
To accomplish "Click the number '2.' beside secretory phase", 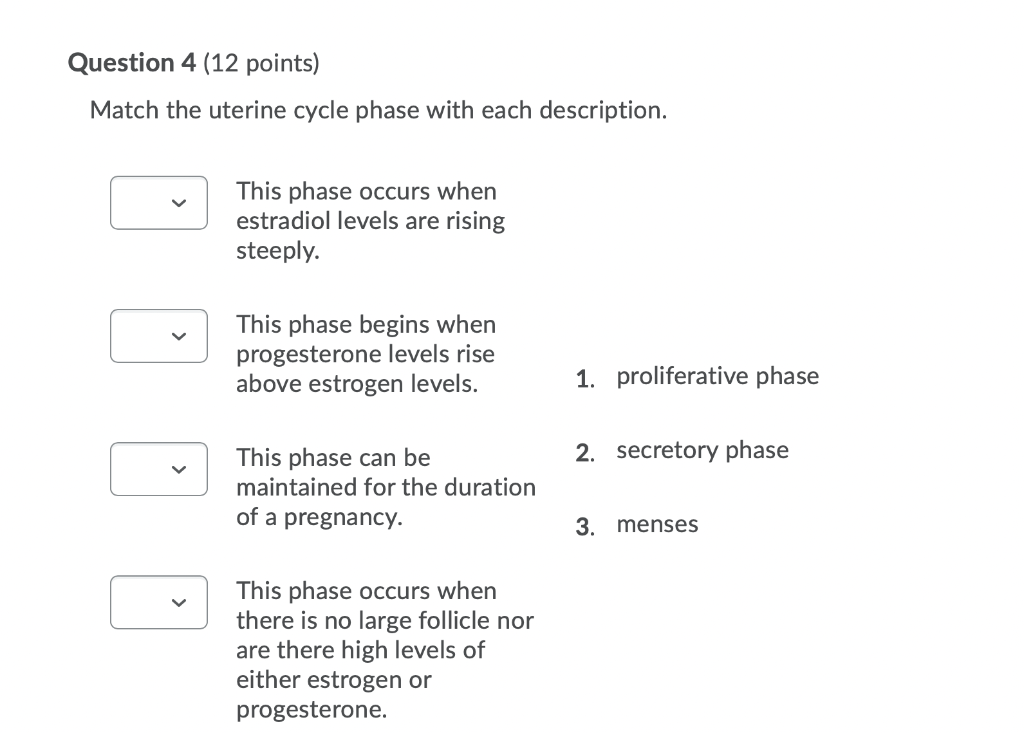I will [585, 451].
